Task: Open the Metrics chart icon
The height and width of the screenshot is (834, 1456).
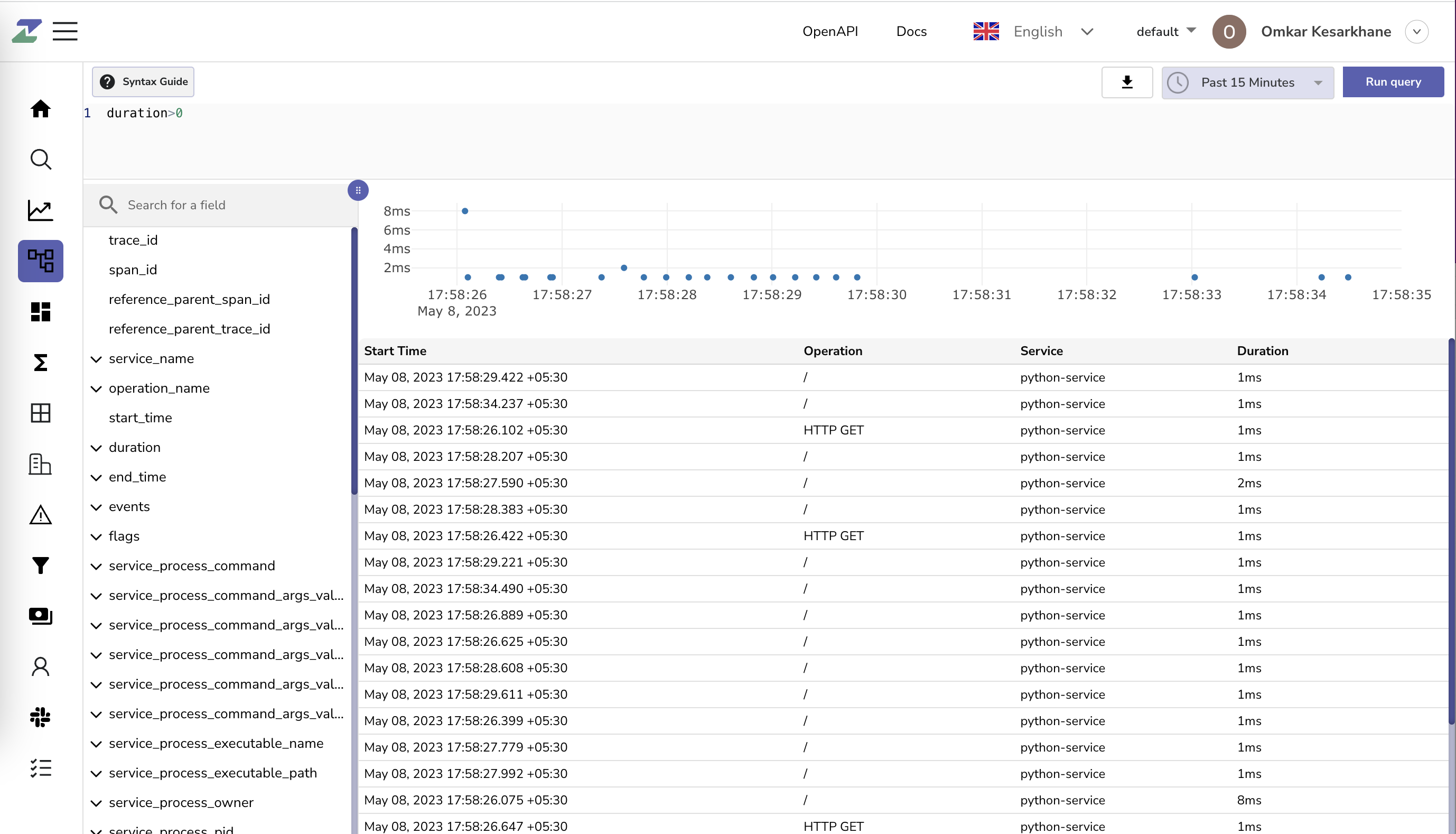Action: (x=41, y=210)
